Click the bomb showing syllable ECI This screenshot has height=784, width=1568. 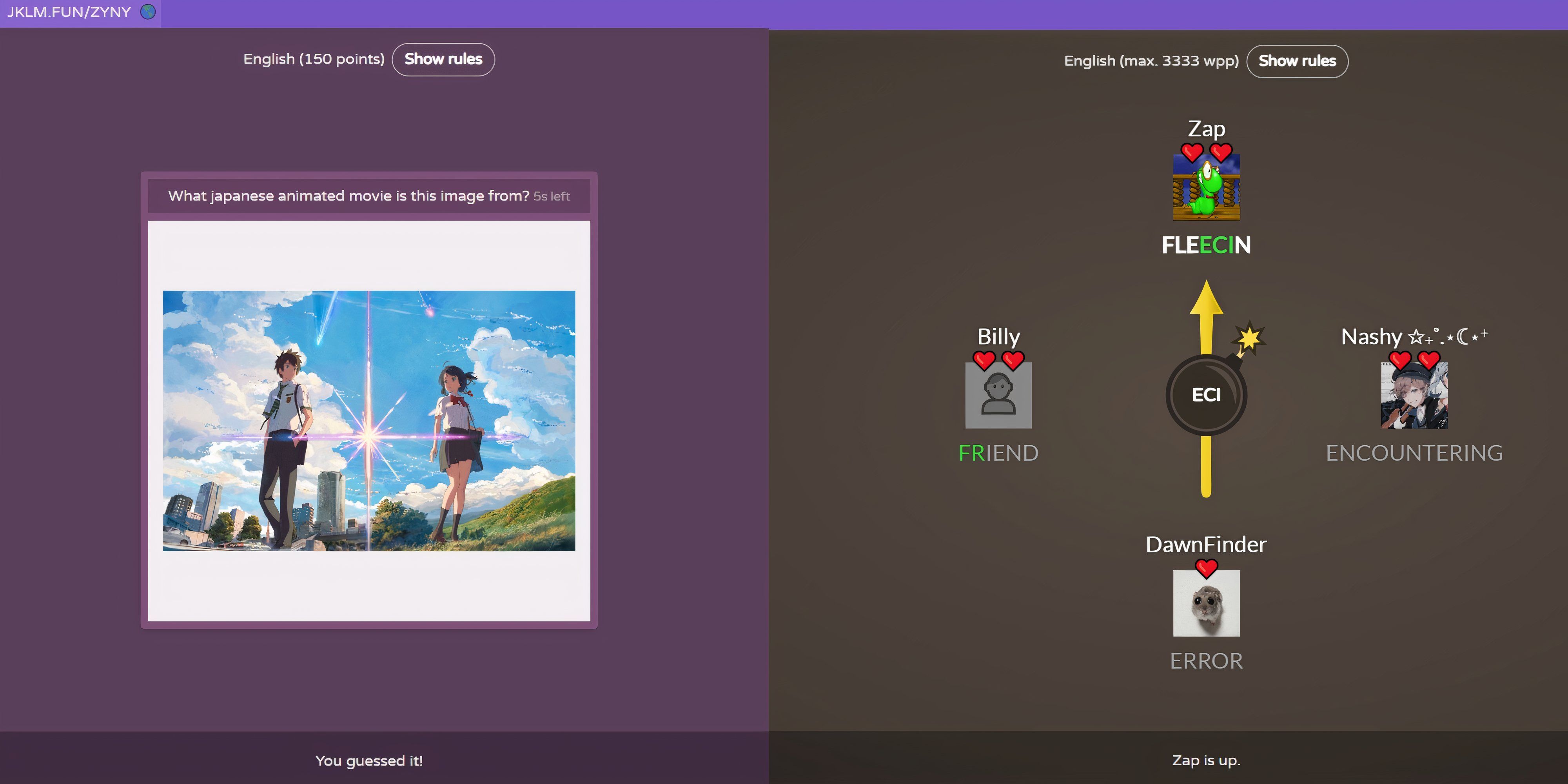pyautogui.click(x=1207, y=395)
